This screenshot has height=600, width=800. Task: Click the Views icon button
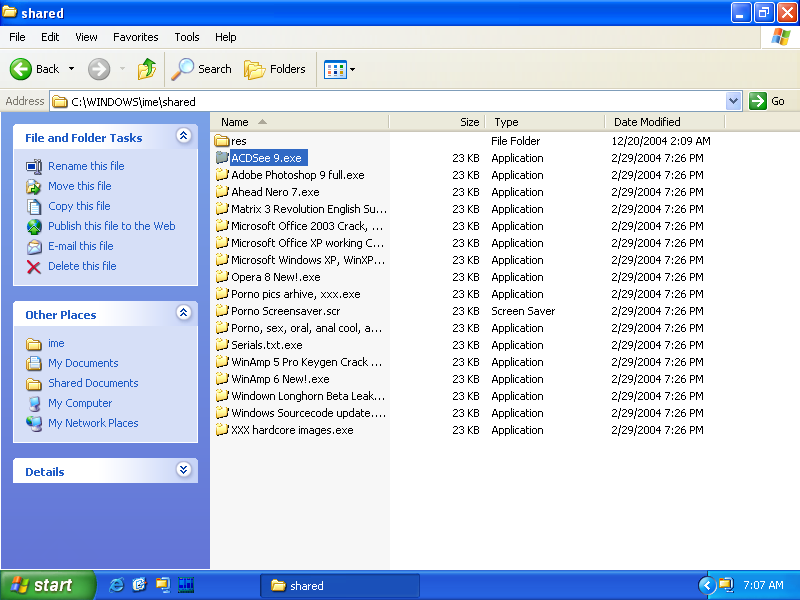tap(335, 69)
